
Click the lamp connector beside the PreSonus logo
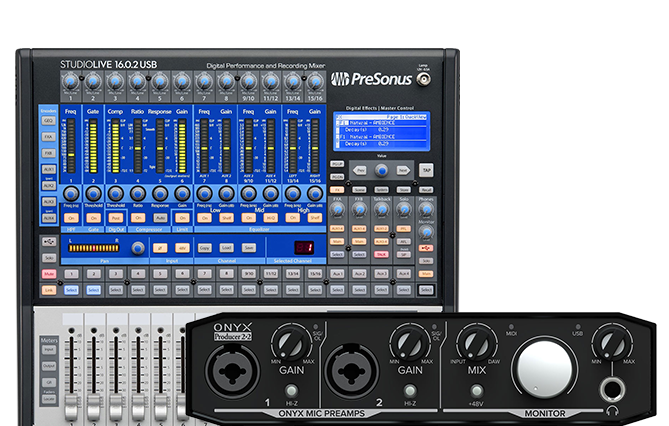coord(423,79)
